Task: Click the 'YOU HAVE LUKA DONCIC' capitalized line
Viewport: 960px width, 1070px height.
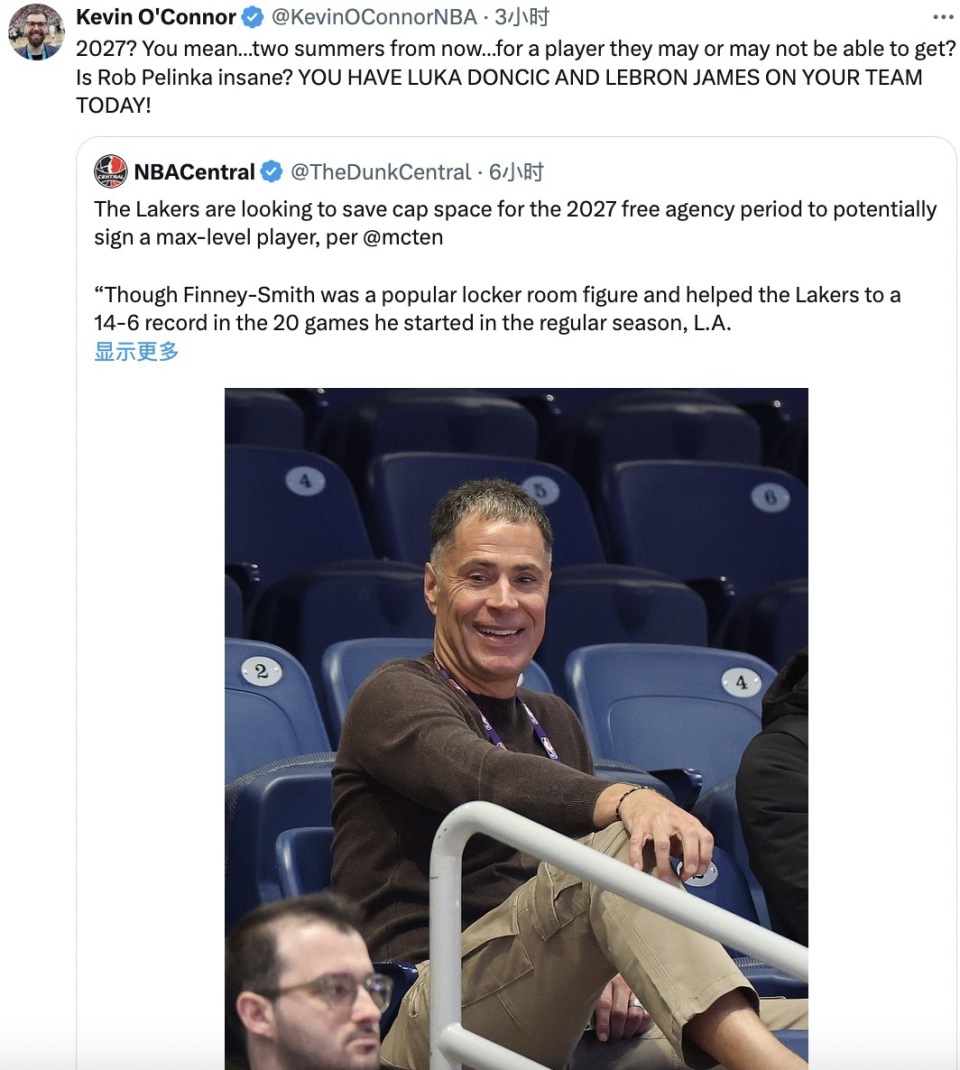Action: pyautogui.click(x=610, y=77)
